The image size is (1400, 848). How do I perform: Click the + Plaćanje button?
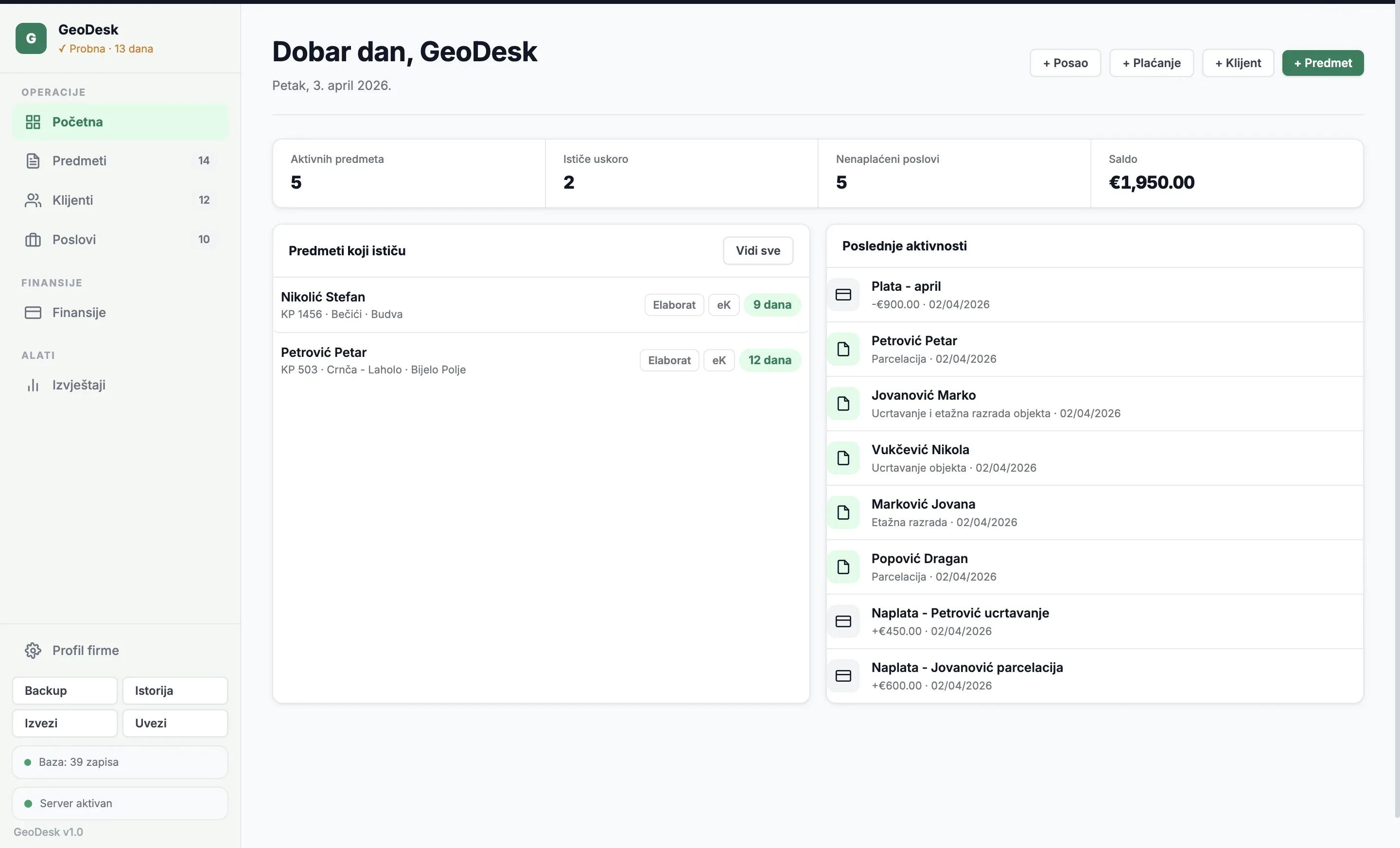[x=1151, y=63]
